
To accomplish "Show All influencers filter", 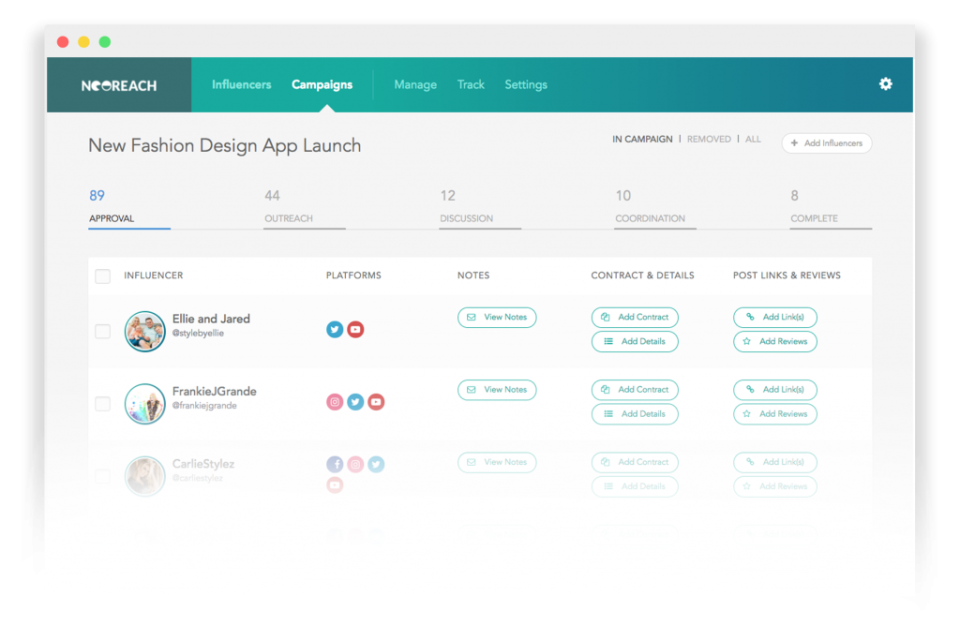I will coord(753,139).
